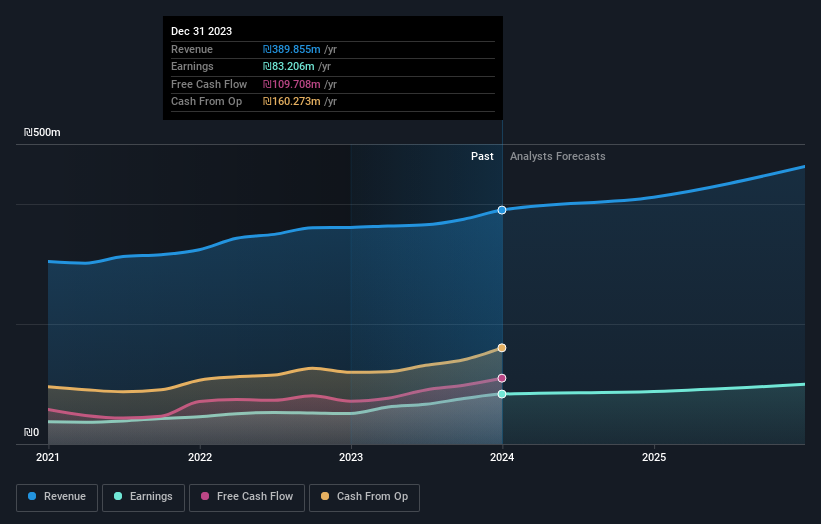Click the 2024 x-axis label

(502, 458)
